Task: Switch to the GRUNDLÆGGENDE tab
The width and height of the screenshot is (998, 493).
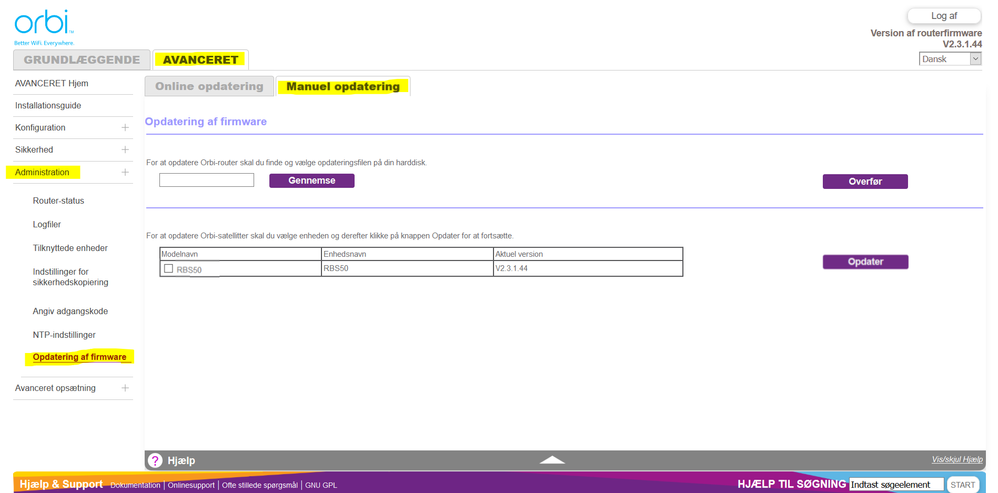Action: point(82,60)
